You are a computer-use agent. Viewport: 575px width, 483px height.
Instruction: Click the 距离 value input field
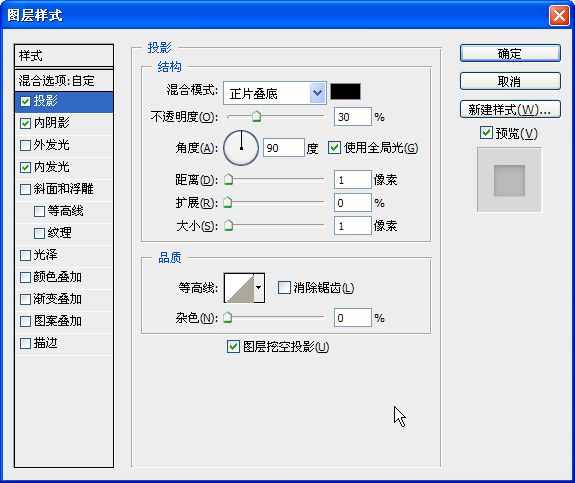point(352,180)
